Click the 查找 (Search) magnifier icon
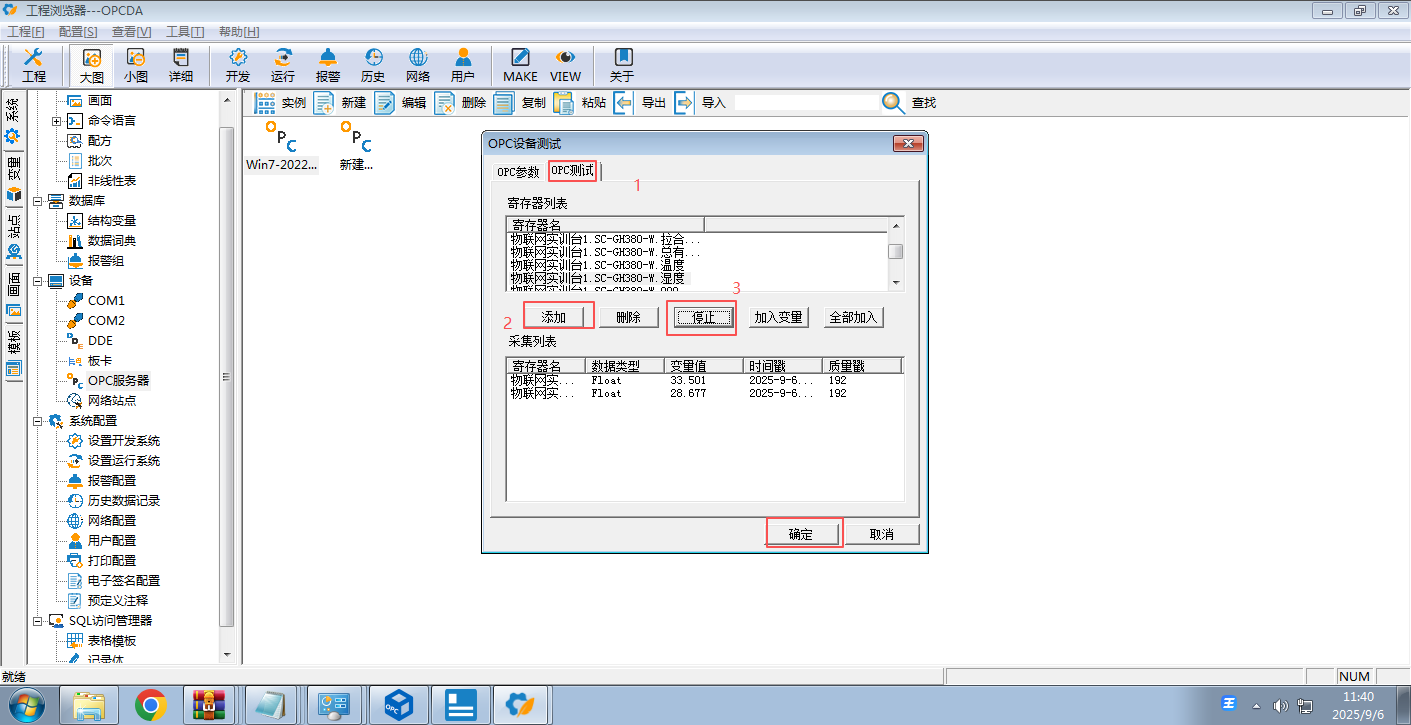 click(x=893, y=103)
